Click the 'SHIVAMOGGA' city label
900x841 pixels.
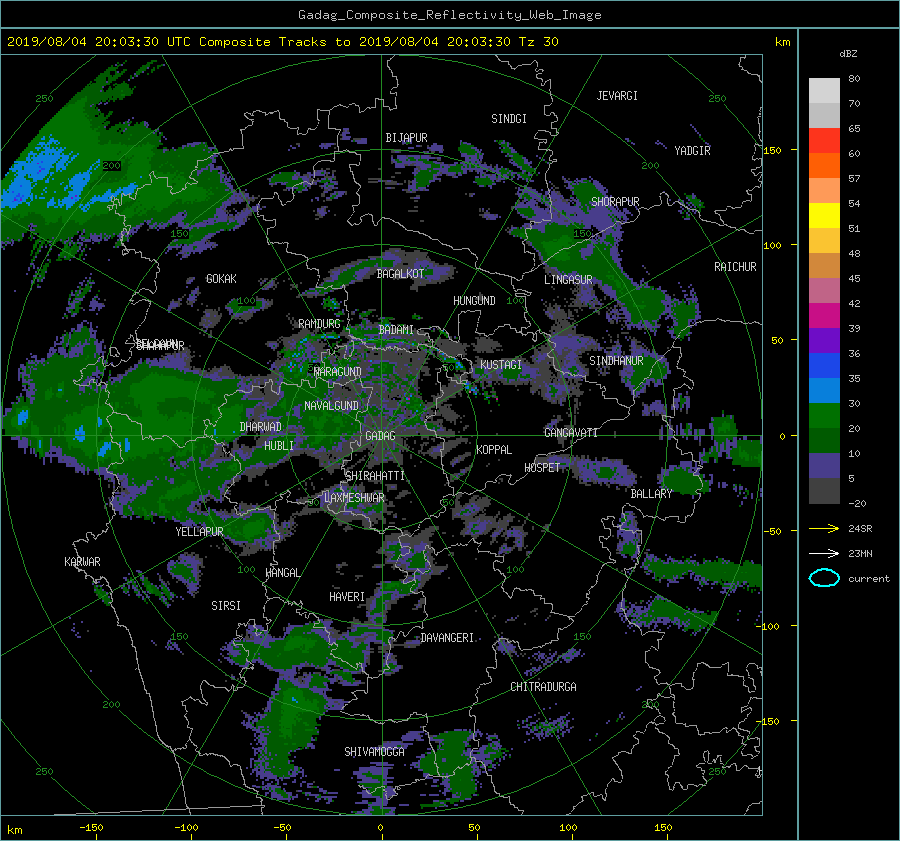pyautogui.click(x=374, y=752)
